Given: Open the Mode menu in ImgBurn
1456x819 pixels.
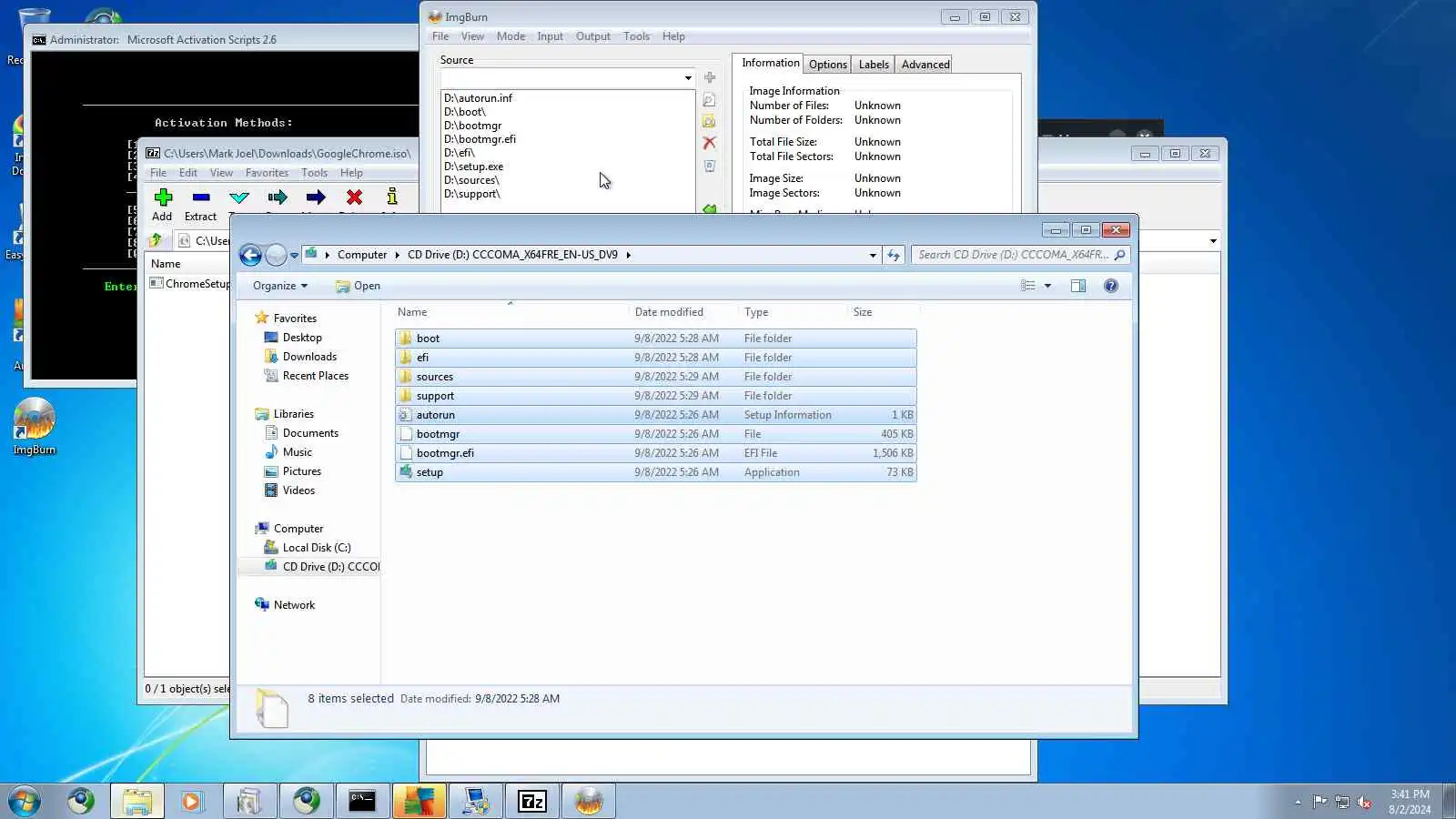Looking at the screenshot, I should tap(511, 36).
